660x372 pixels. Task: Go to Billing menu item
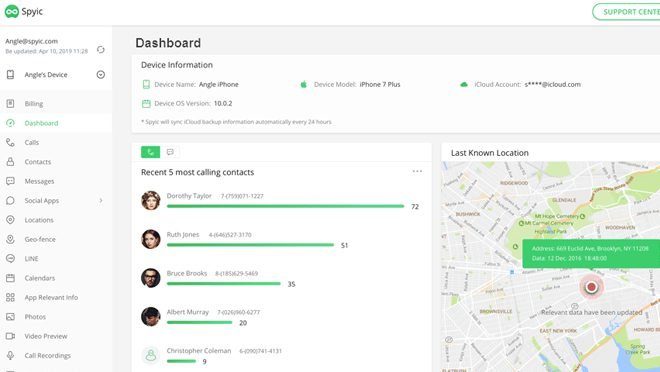pyautogui.click(x=34, y=104)
